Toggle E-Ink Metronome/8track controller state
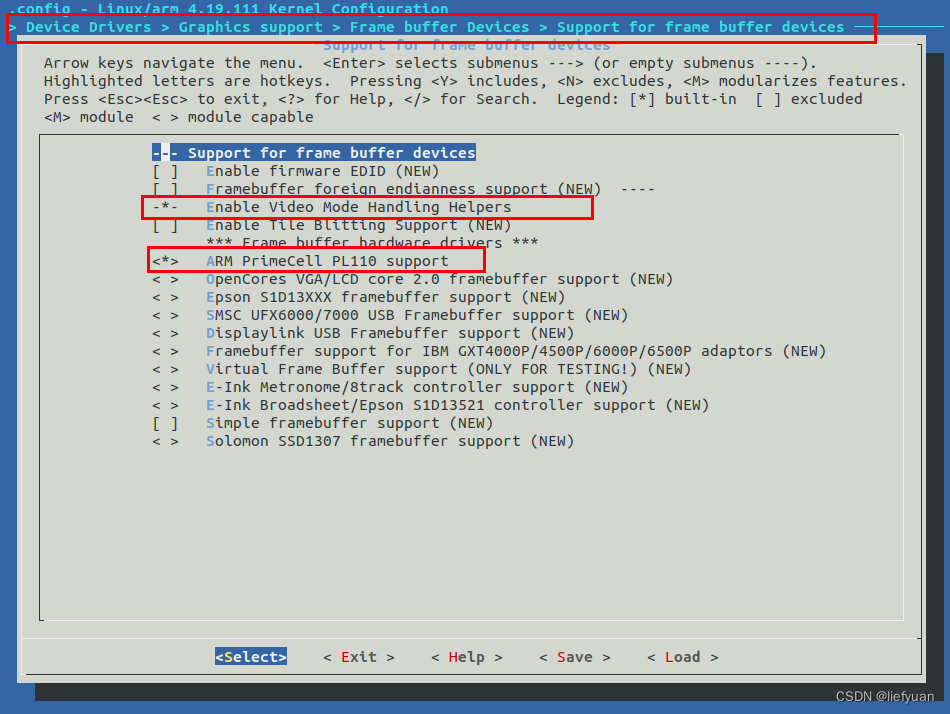Viewport: 950px width, 714px height. point(165,387)
